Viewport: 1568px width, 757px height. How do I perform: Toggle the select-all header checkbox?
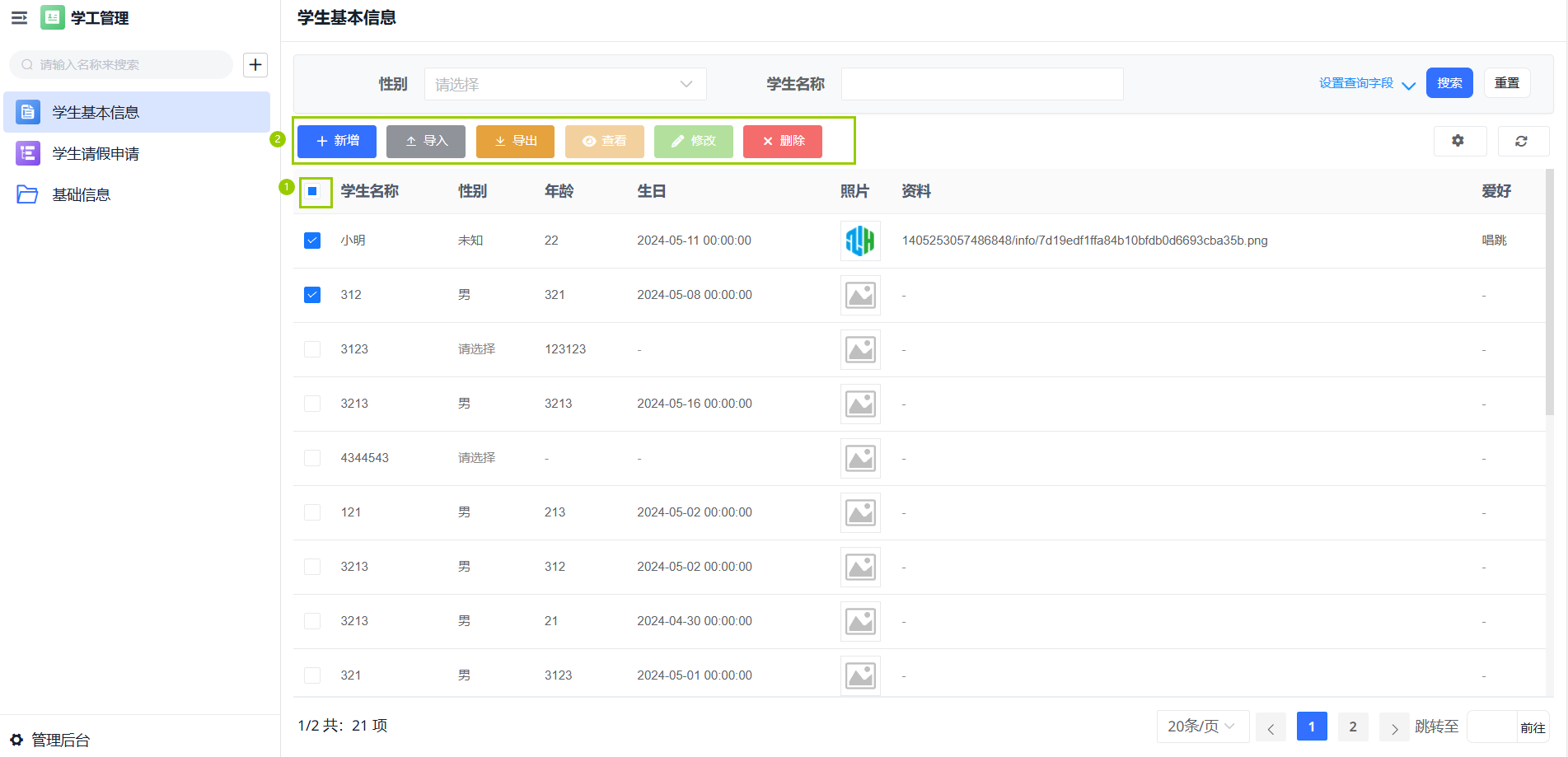[312, 191]
